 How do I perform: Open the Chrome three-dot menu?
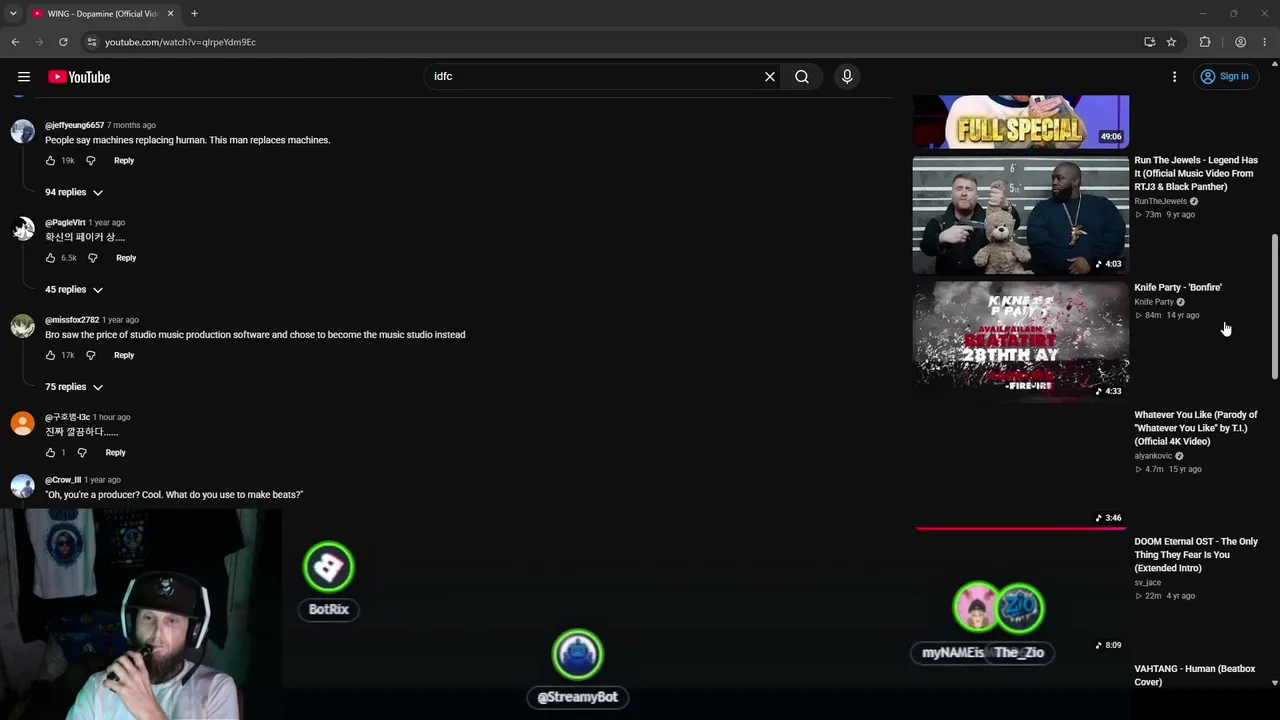1265,42
